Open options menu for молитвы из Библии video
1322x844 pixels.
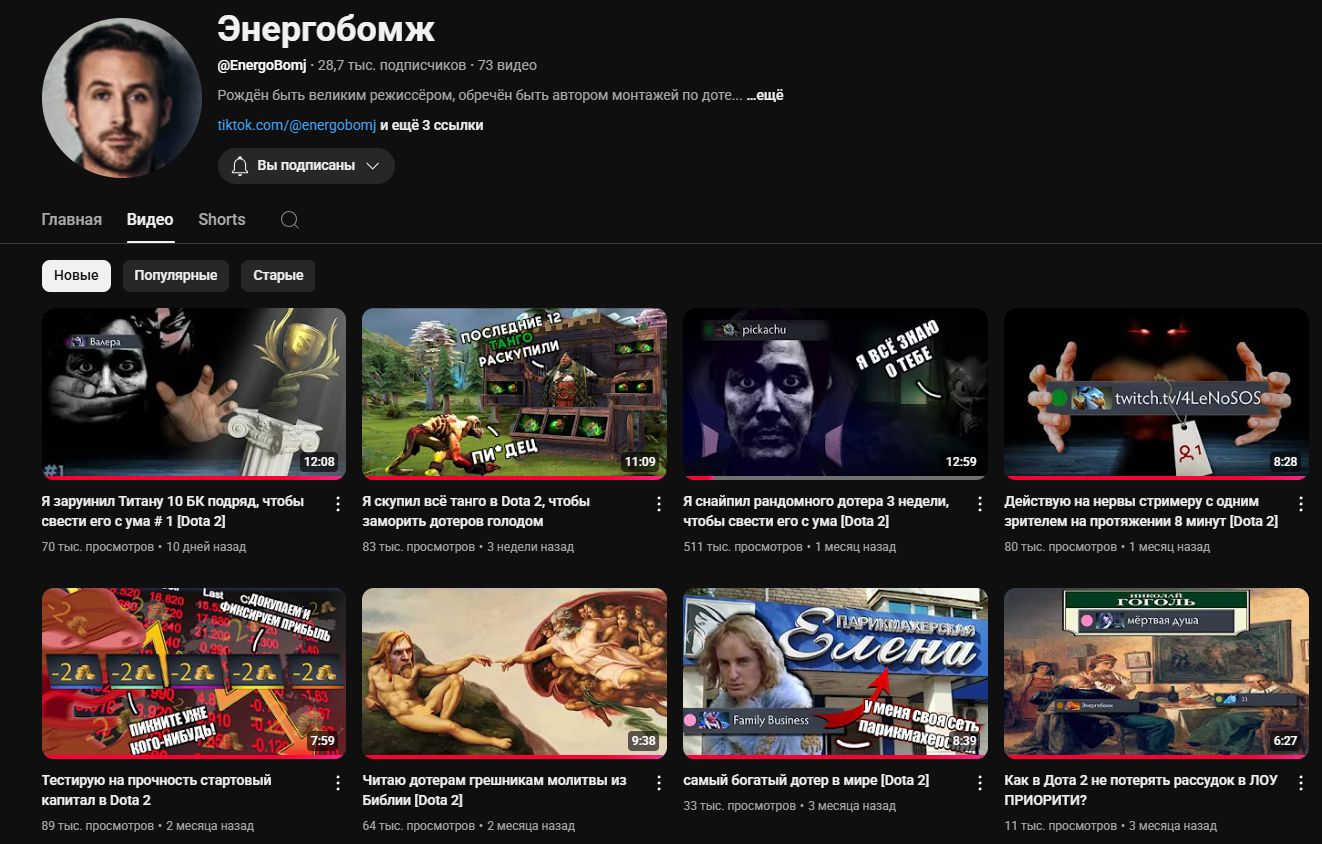[x=659, y=783]
